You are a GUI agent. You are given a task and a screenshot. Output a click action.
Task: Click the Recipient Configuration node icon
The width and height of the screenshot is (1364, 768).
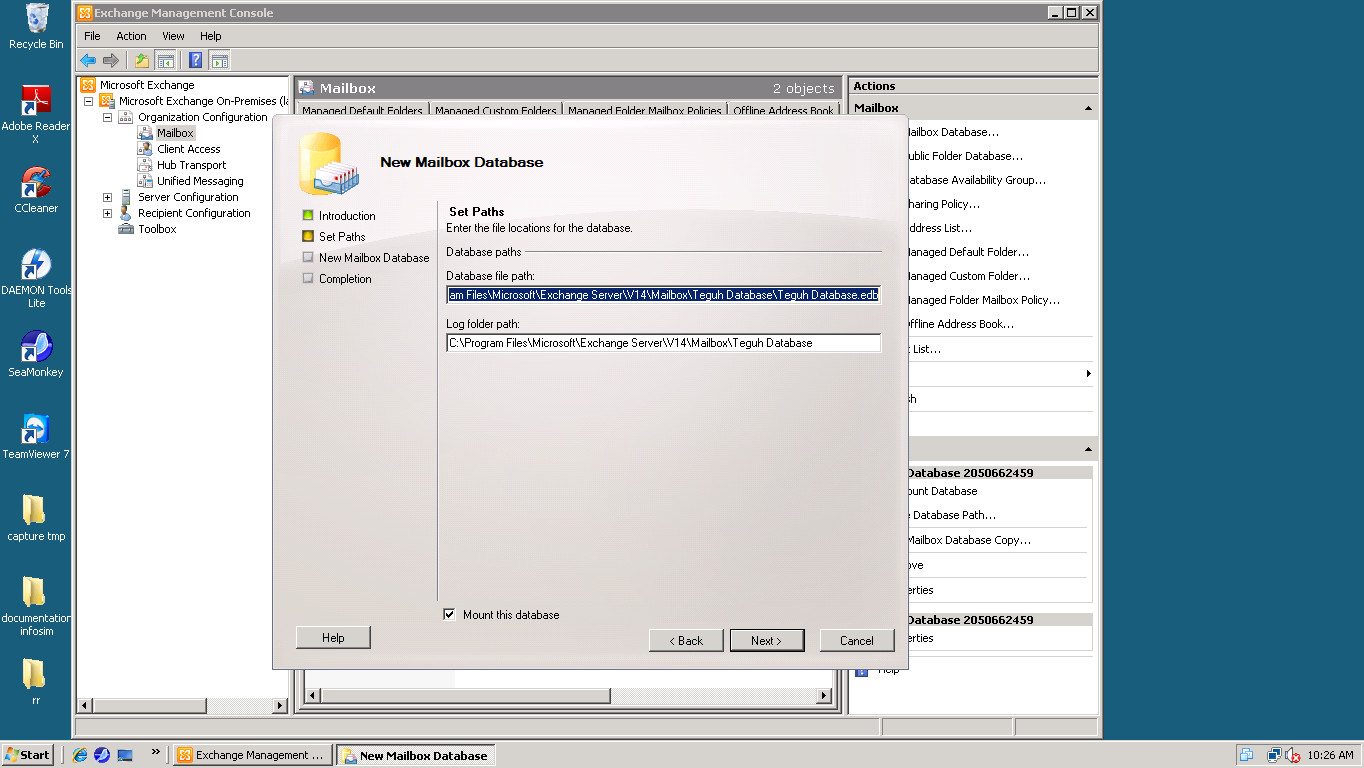click(x=126, y=213)
